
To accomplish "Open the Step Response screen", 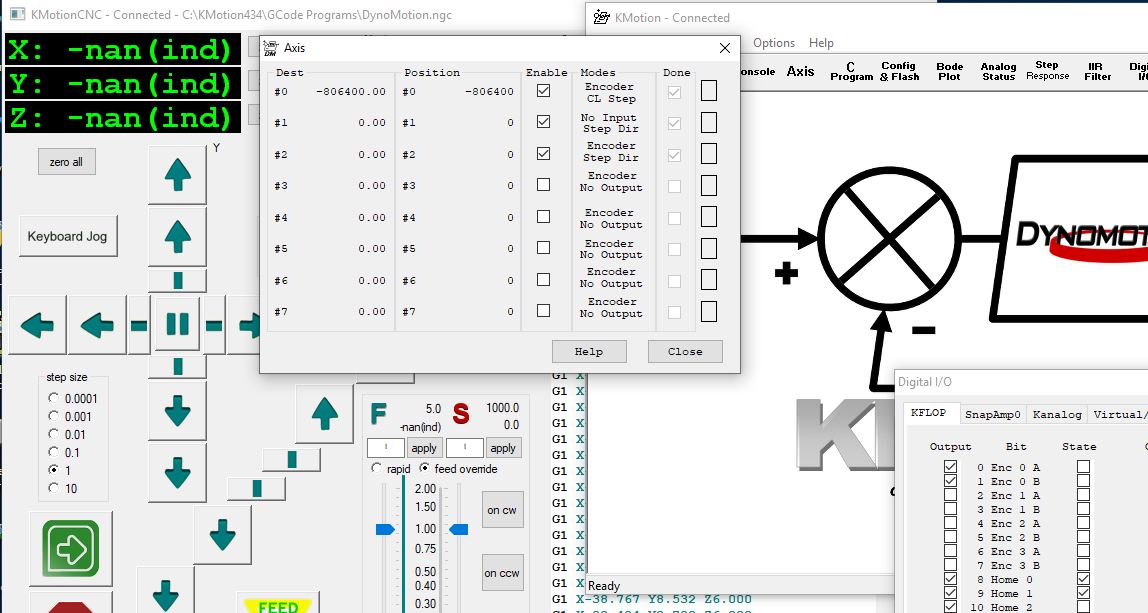I will pyautogui.click(x=1046, y=71).
